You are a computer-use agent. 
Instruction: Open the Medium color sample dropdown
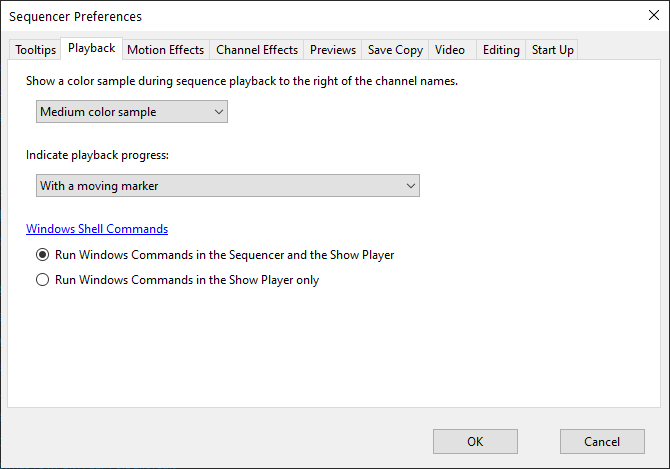(132, 112)
